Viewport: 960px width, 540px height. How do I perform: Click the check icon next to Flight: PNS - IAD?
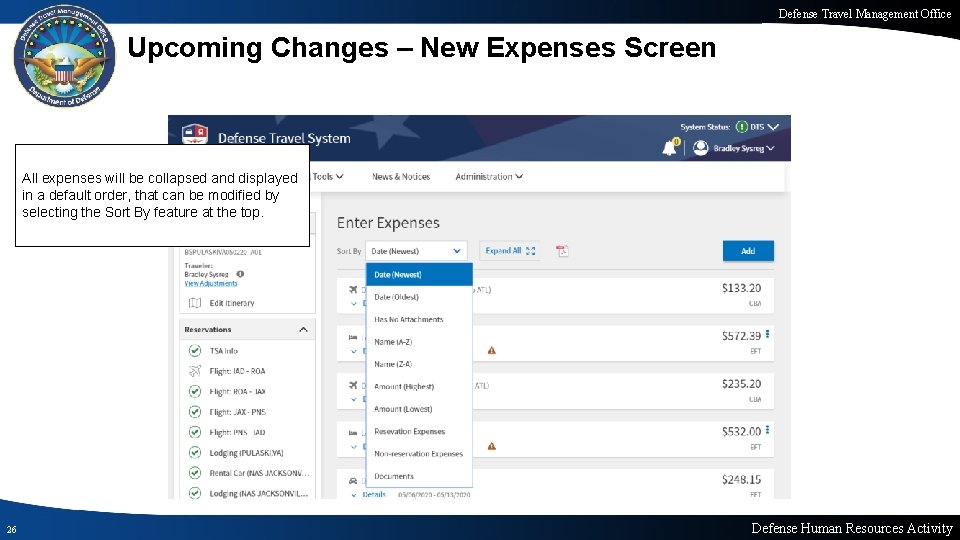pyautogui.click(x=195, y=432)
